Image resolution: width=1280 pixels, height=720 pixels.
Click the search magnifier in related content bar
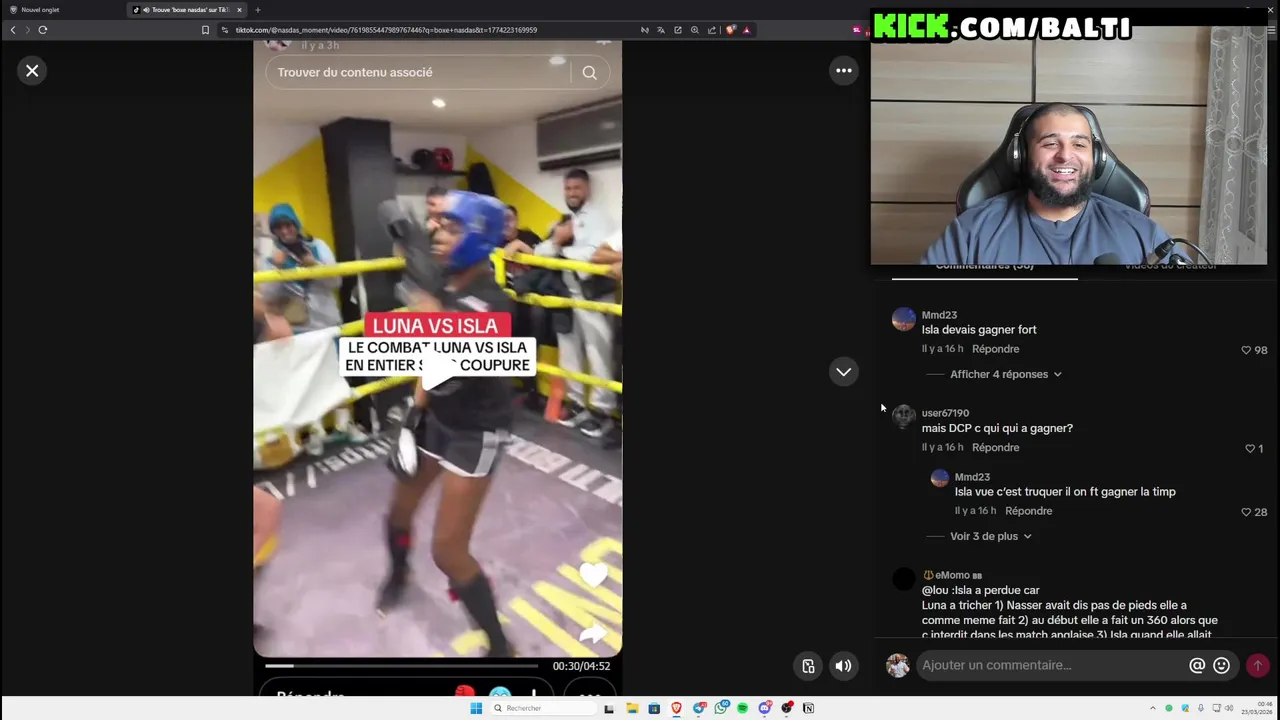[x=589, y=72]
